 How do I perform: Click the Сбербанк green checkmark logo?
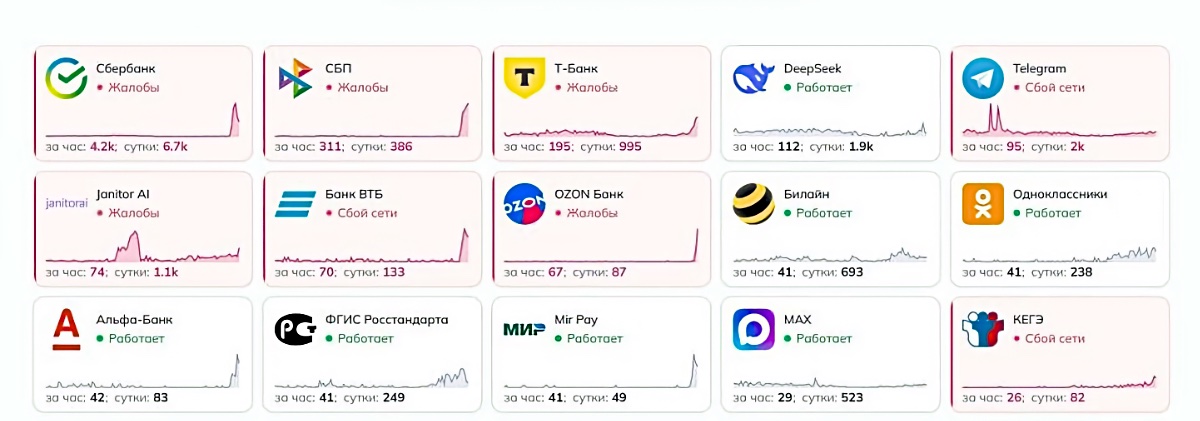pos(67,79)
